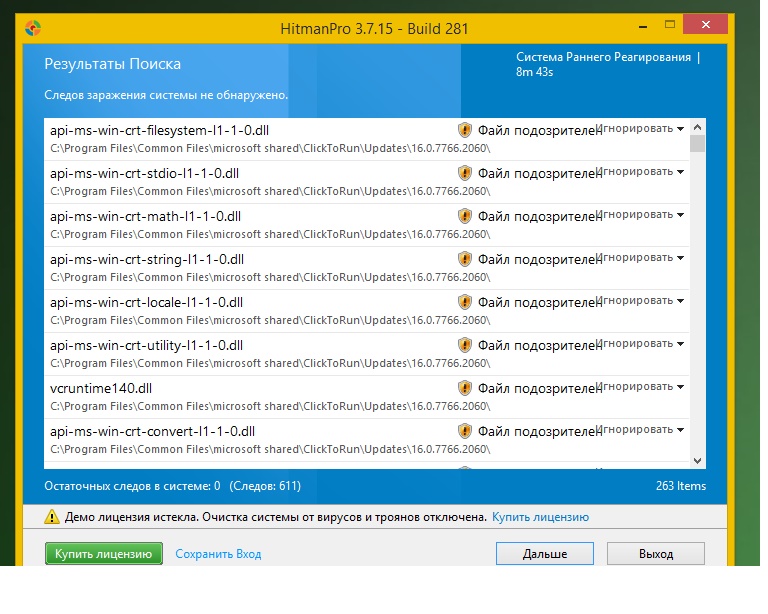Click shield icon for api-ms-win-crt-math-l1-1-0.dll
The image size is (768, 614).
(464, 216)
